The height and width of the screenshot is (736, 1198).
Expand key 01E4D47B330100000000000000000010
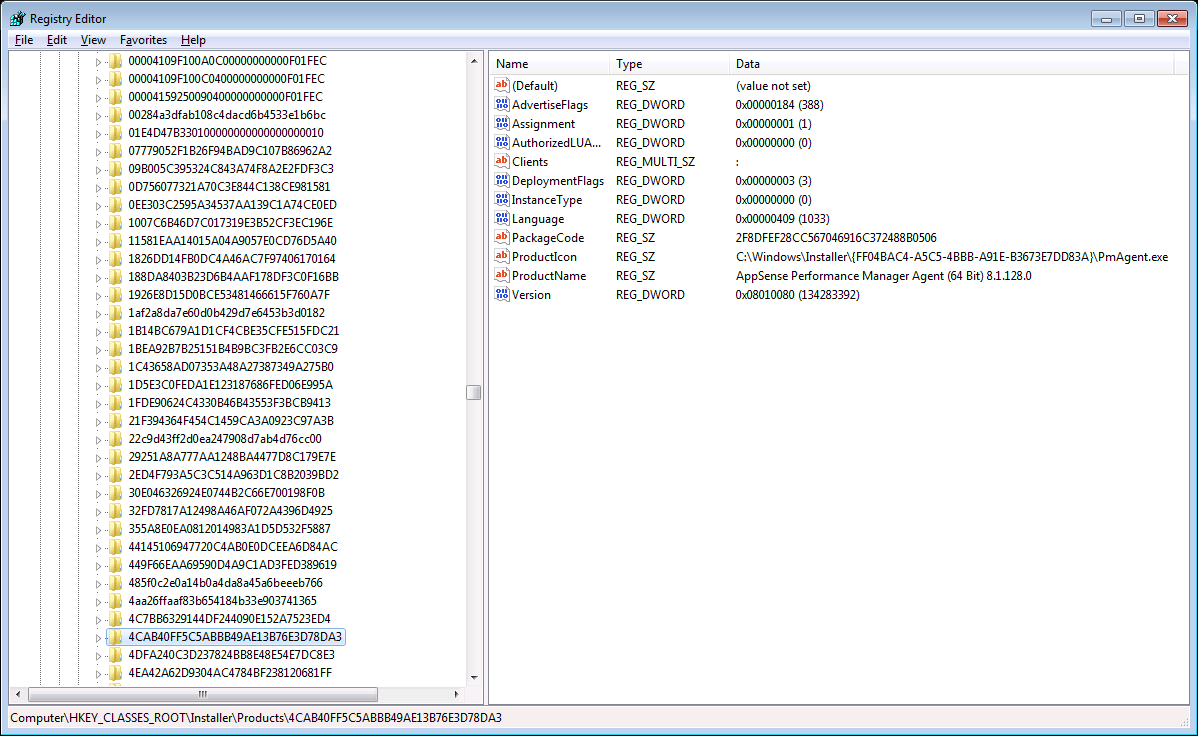(x=98, y=134)
